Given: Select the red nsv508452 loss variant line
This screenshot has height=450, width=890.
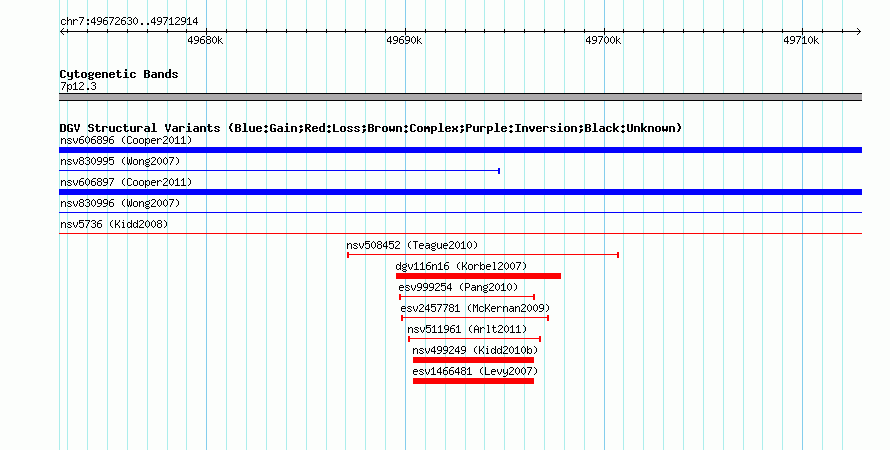Looking at the screenshot, I should tap(483, 255).
